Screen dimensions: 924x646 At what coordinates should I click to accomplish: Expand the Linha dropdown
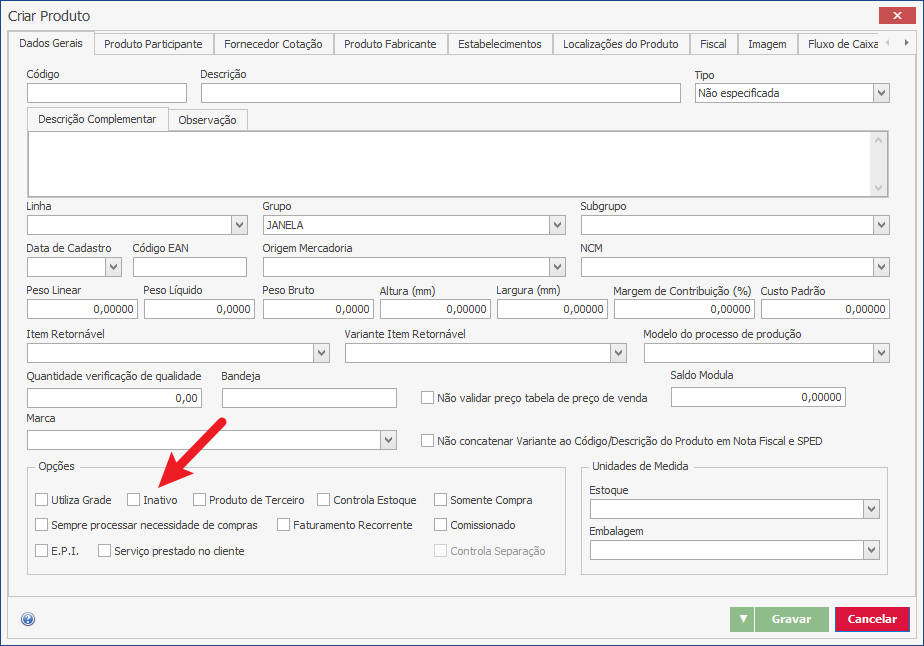tap(239, 225)
